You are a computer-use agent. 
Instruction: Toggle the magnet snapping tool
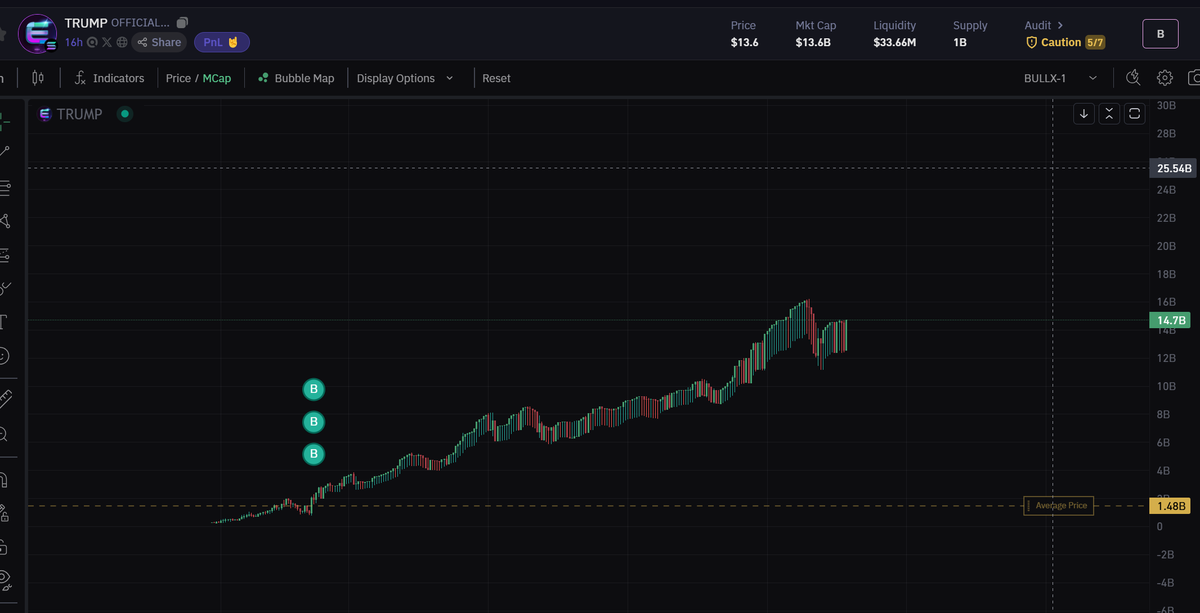[4, 479]
